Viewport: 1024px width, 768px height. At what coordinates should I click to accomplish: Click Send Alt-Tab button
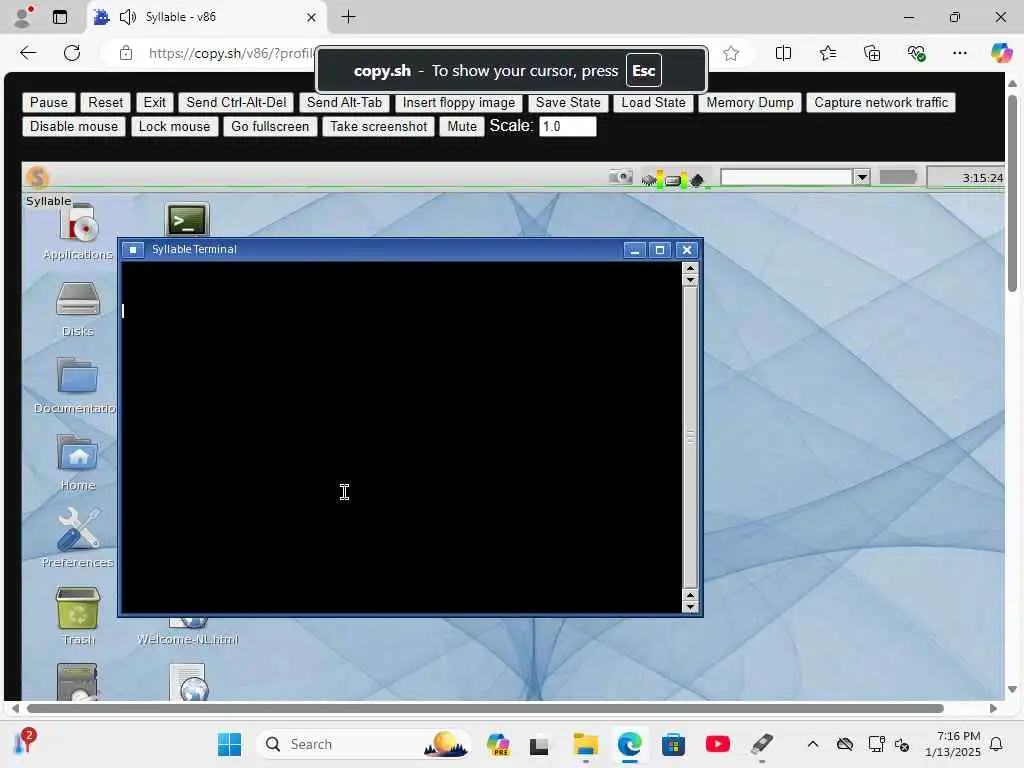coord(344,103)
